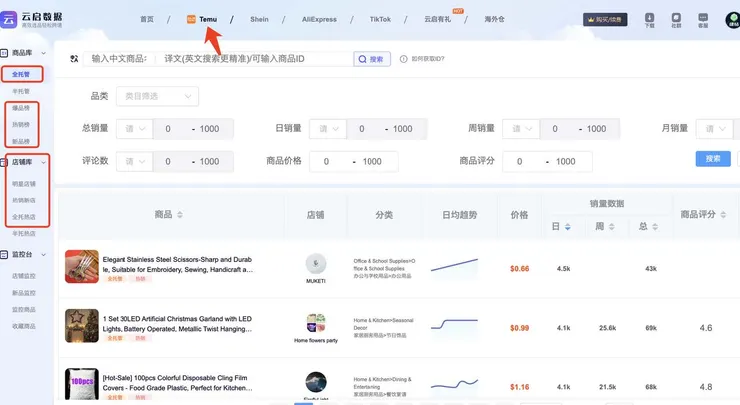Click the 购买/续费 purchase button
Viewport: 740px width, 405px height.
tap(605, 20)
